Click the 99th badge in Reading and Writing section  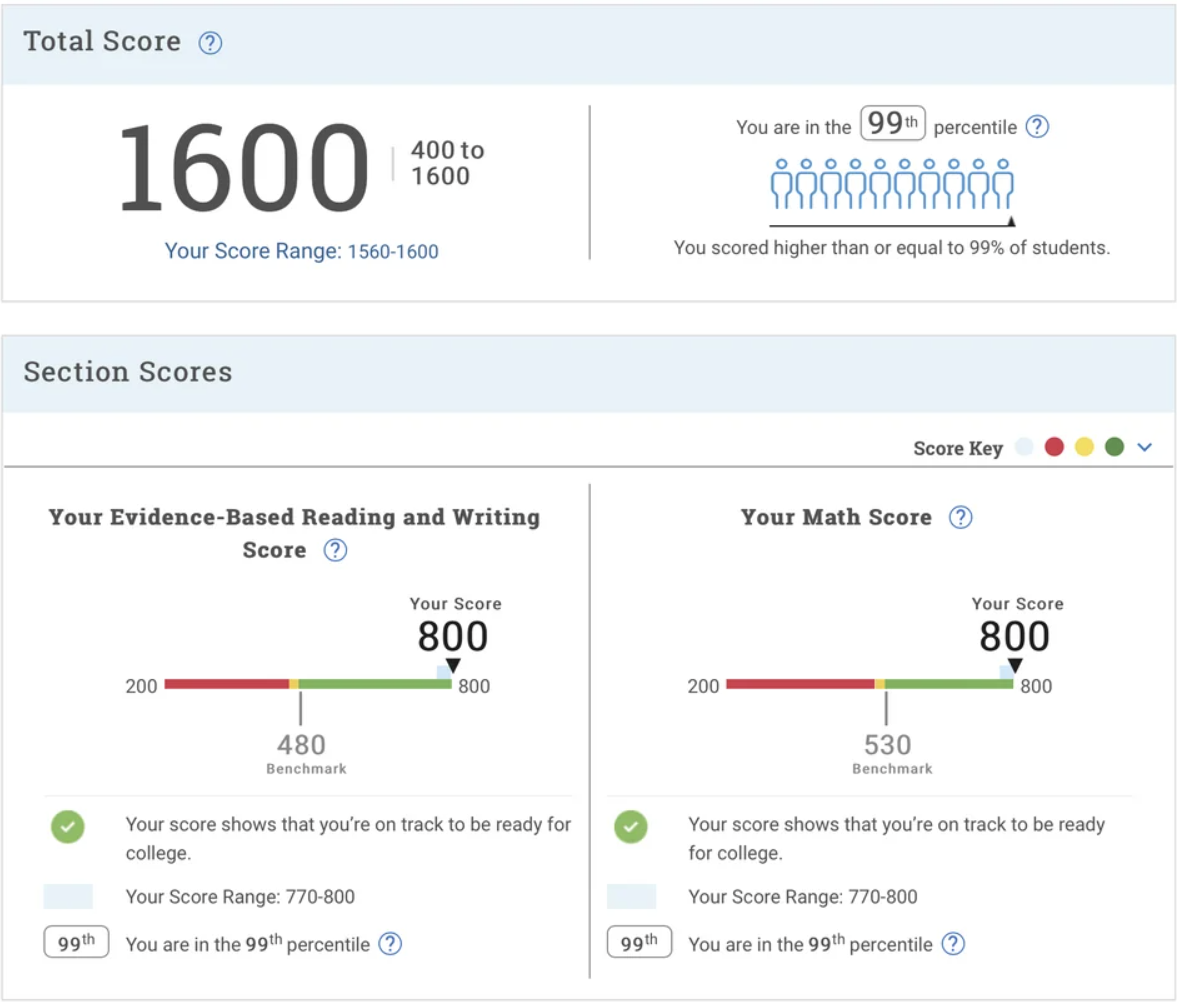76,942
